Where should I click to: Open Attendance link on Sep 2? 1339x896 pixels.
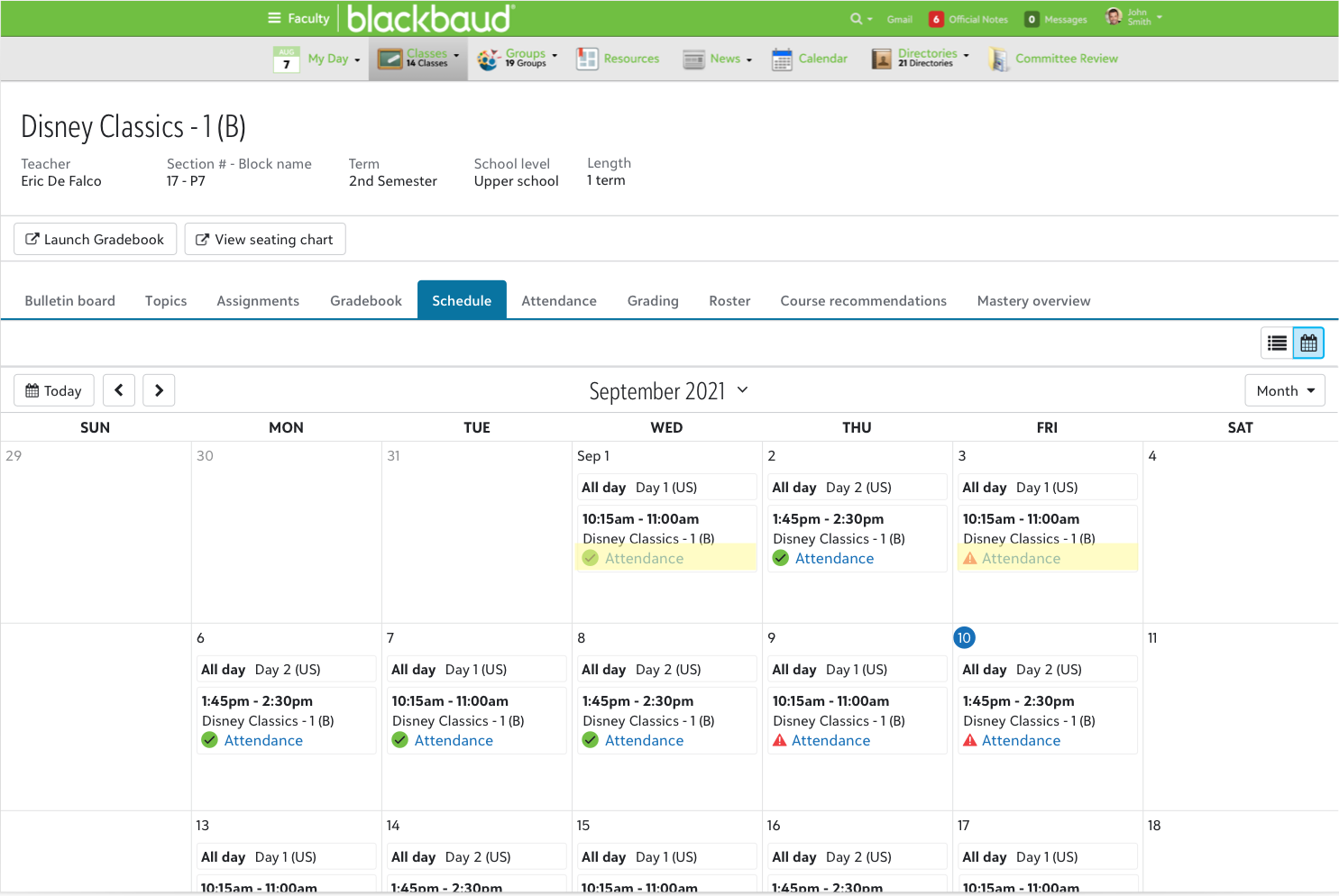click(835, 558)
